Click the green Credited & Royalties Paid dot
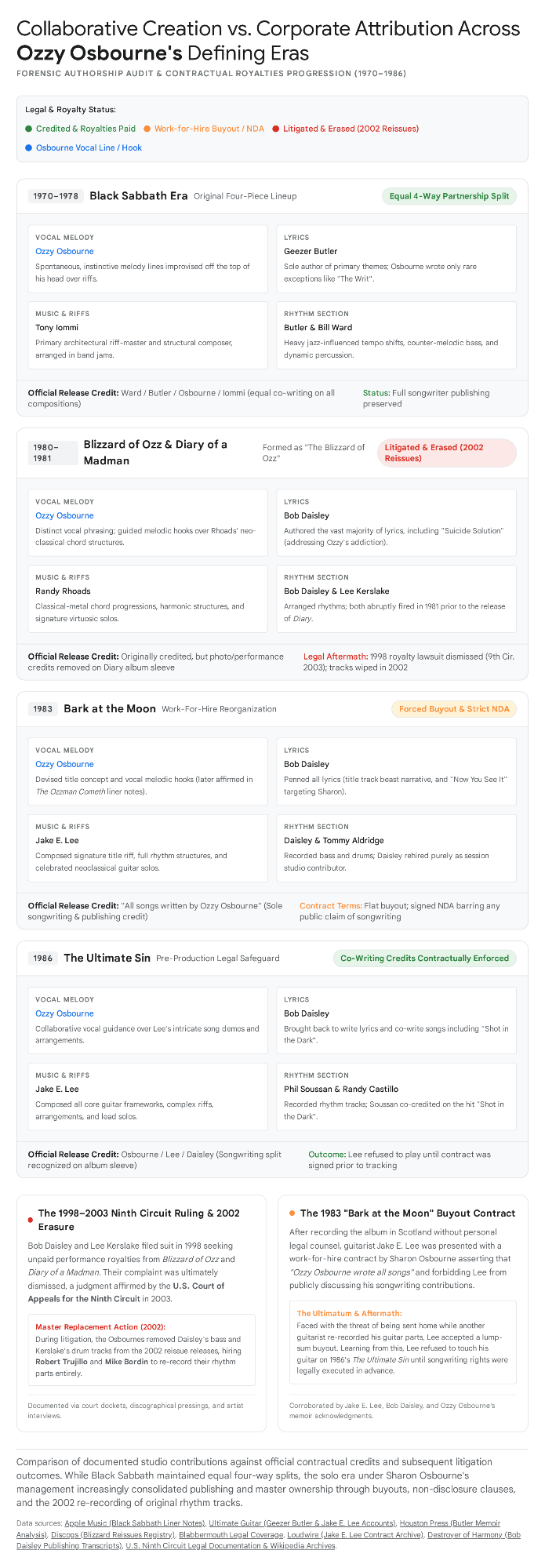545x1568 pixels. coord(28,129)
